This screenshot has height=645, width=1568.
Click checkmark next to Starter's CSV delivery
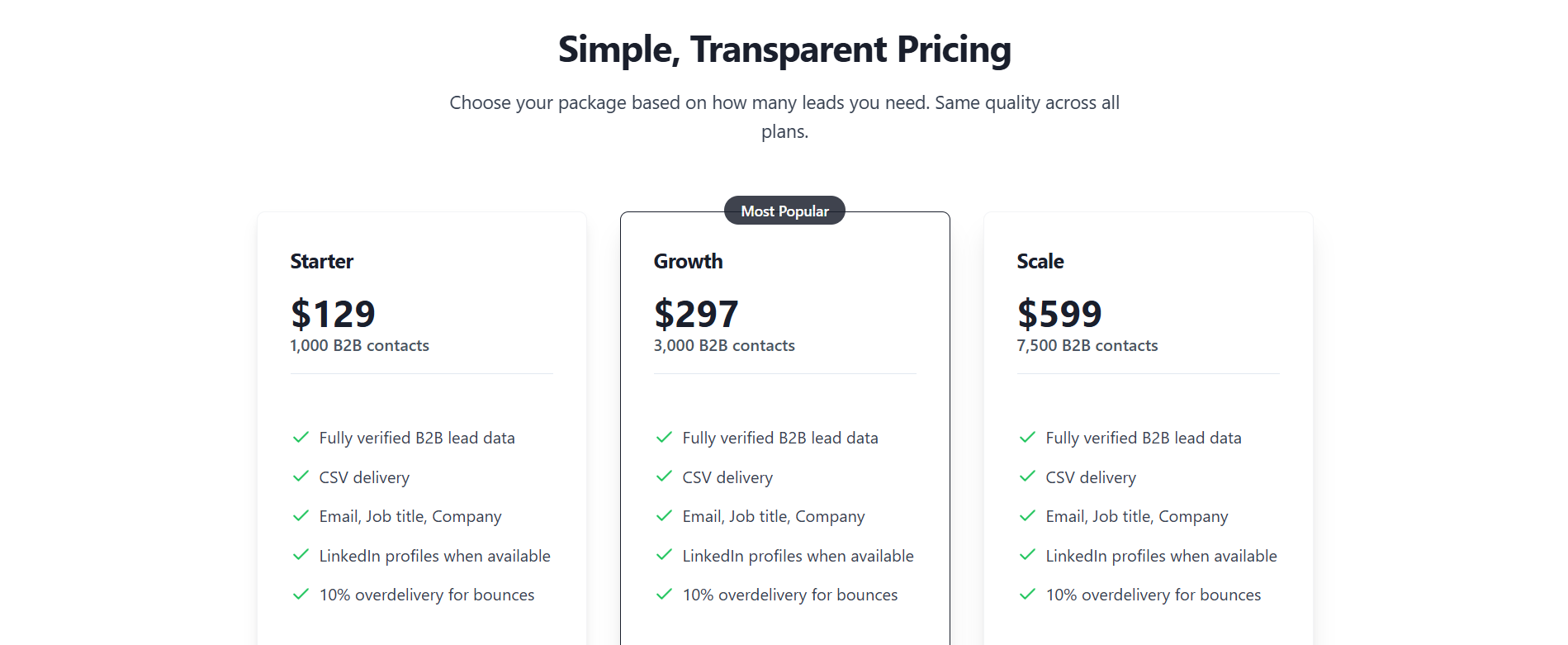pyautogui.click(x=301, y=477)
